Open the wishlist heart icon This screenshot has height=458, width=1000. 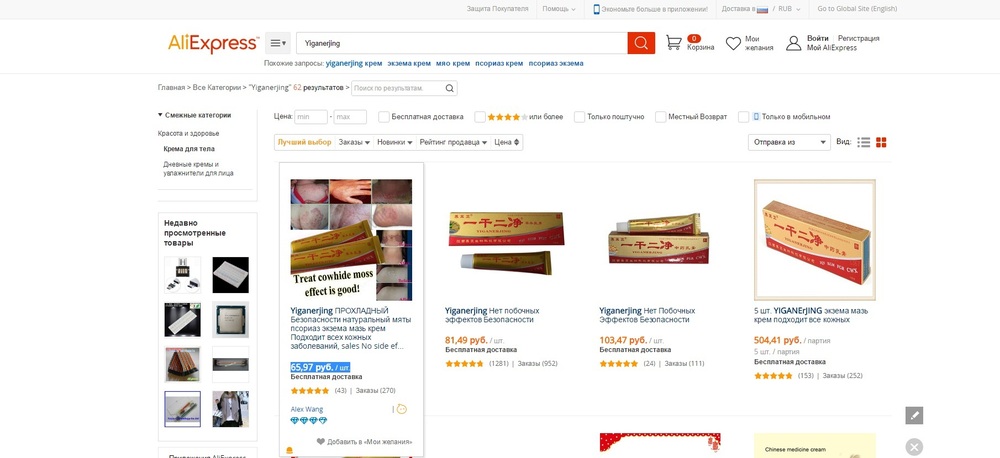pos(733,43)
